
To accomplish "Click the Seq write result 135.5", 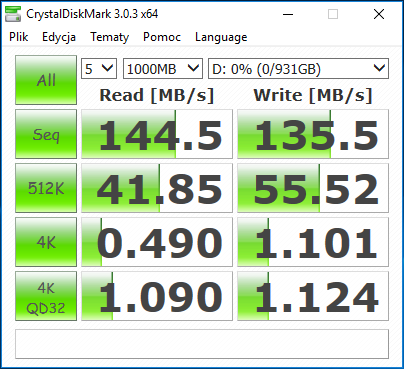I will click(x=313, y=134).
